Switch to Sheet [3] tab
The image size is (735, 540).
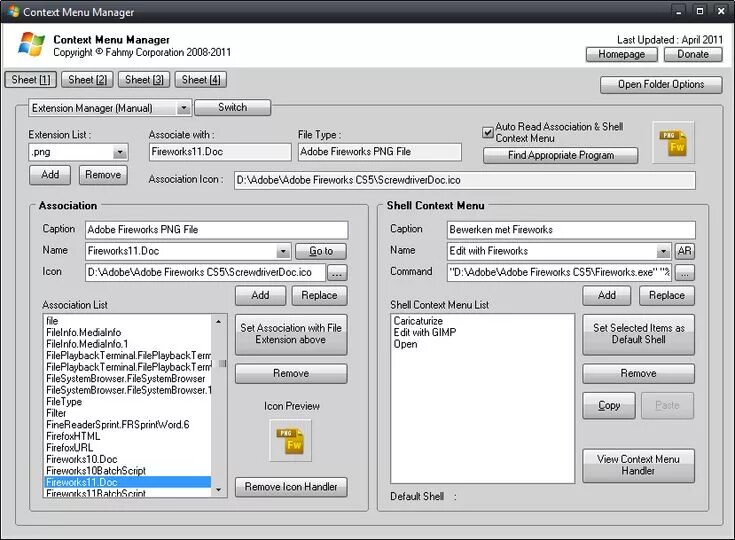click(144, 80)
